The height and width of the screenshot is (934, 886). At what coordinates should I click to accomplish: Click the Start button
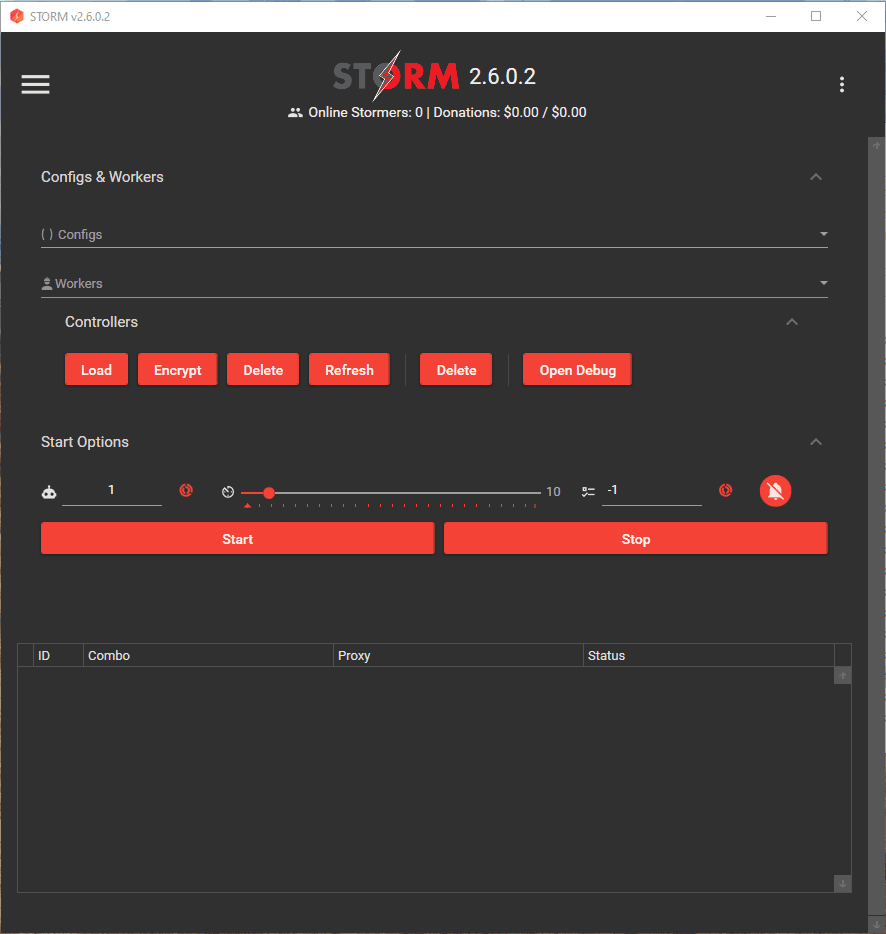point(238,538)
